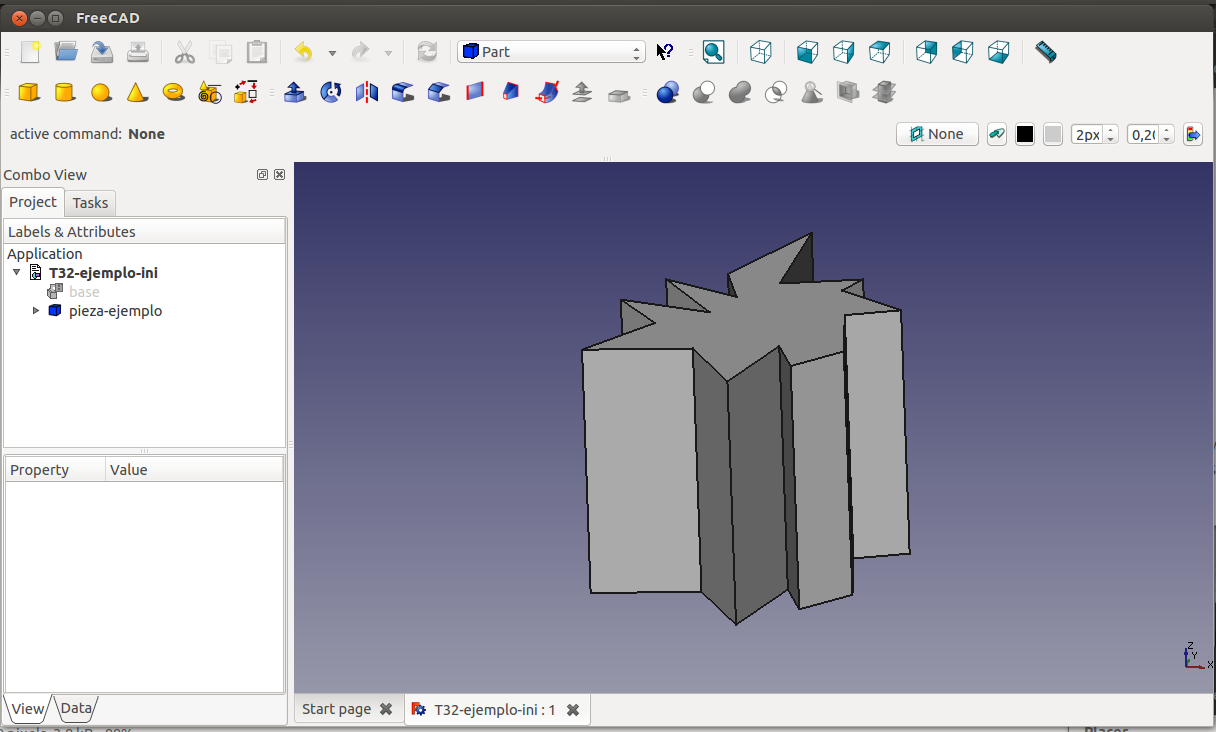Screen dimensions: 1216x732
Task: Select the hidden base object in tree
Action: [x=84, y=292]
